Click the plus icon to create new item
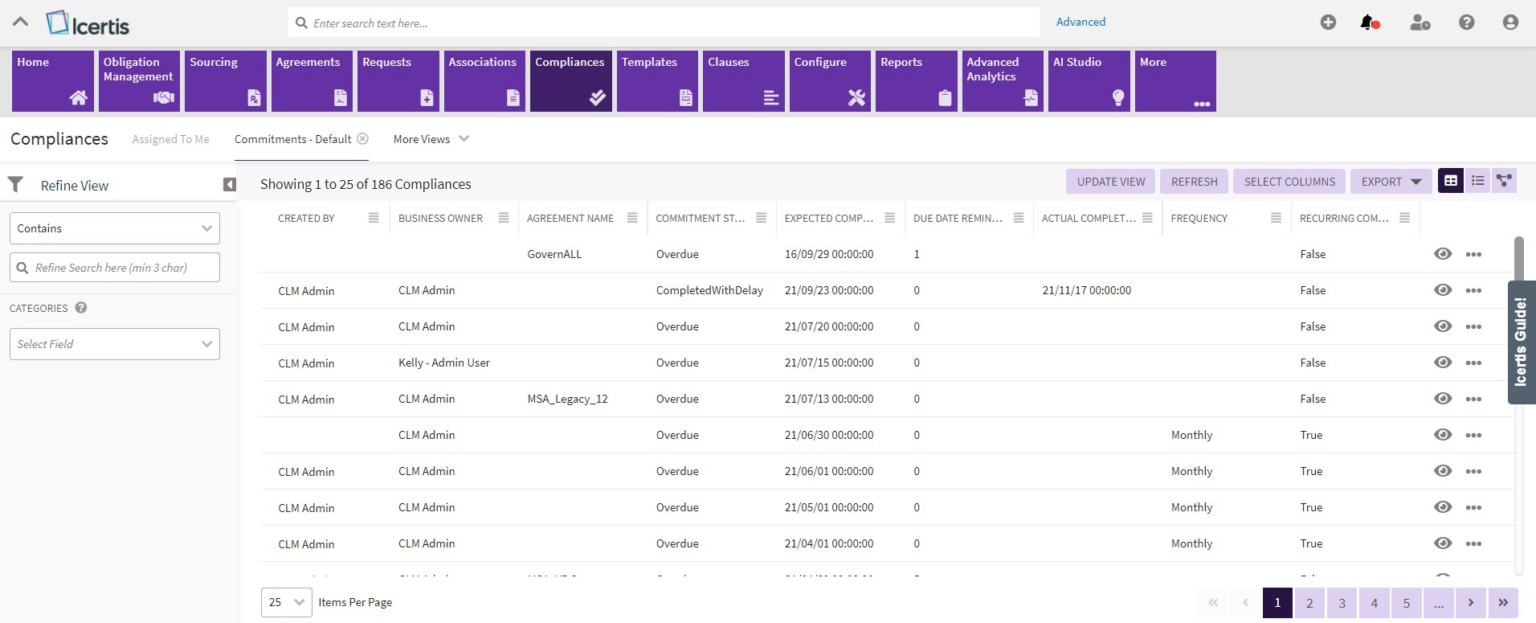The width and height of the screenshot is (1536, 623). tap(1328, 21)
